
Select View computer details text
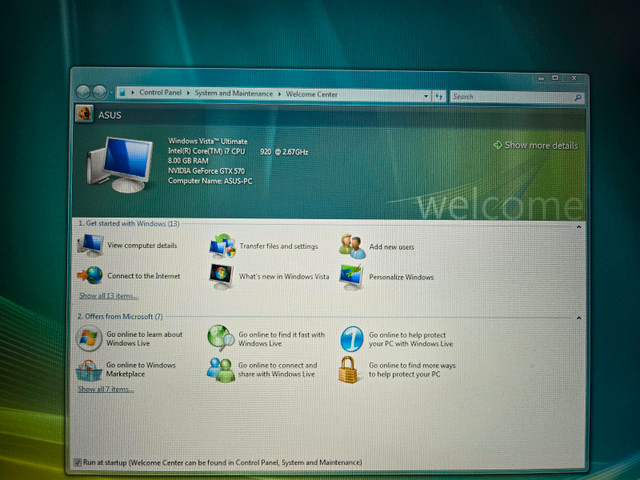coord(142,245)
